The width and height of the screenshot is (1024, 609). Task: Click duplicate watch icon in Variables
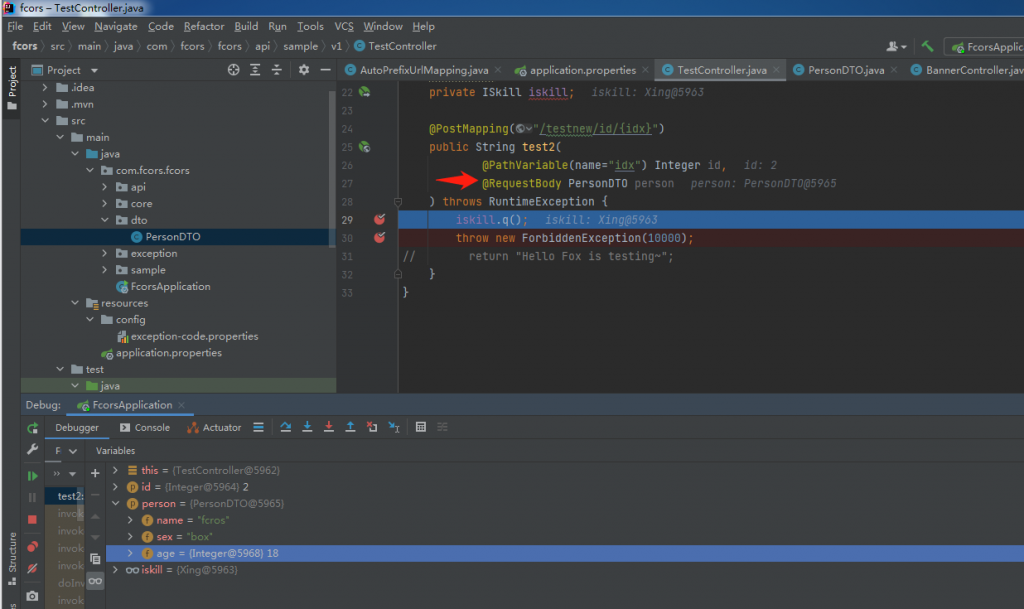[95, 559]
